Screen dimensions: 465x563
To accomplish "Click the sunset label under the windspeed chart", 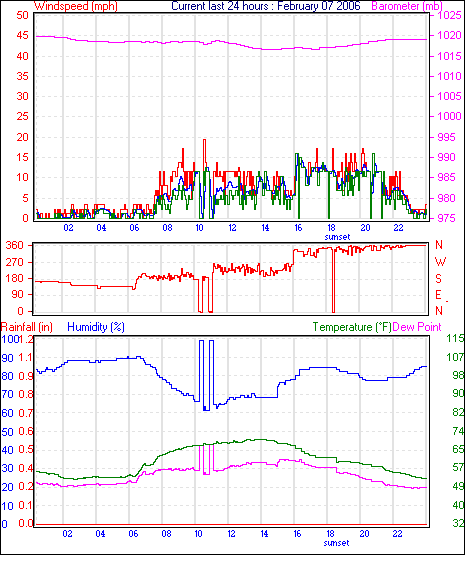I will coord(337,237).
